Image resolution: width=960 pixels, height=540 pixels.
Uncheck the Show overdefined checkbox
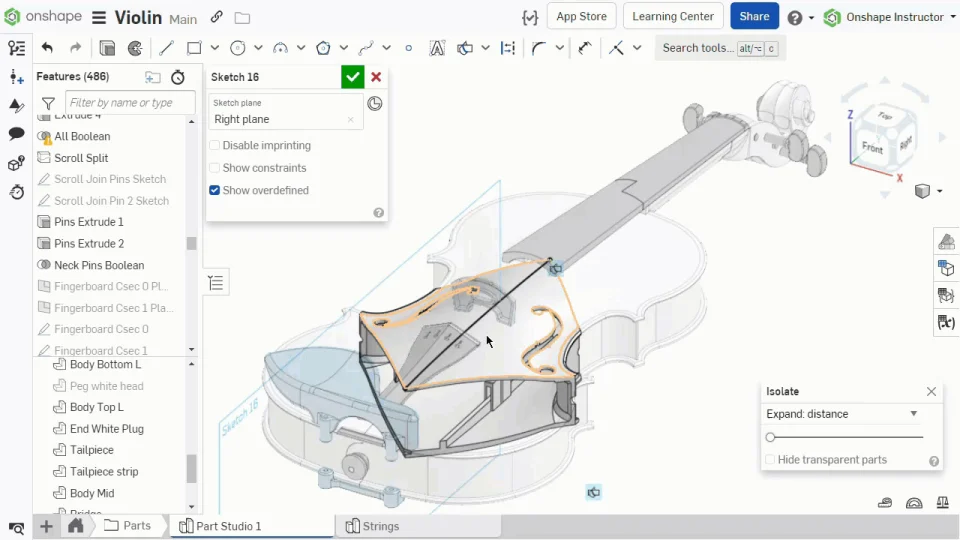[x=215, y=190]
